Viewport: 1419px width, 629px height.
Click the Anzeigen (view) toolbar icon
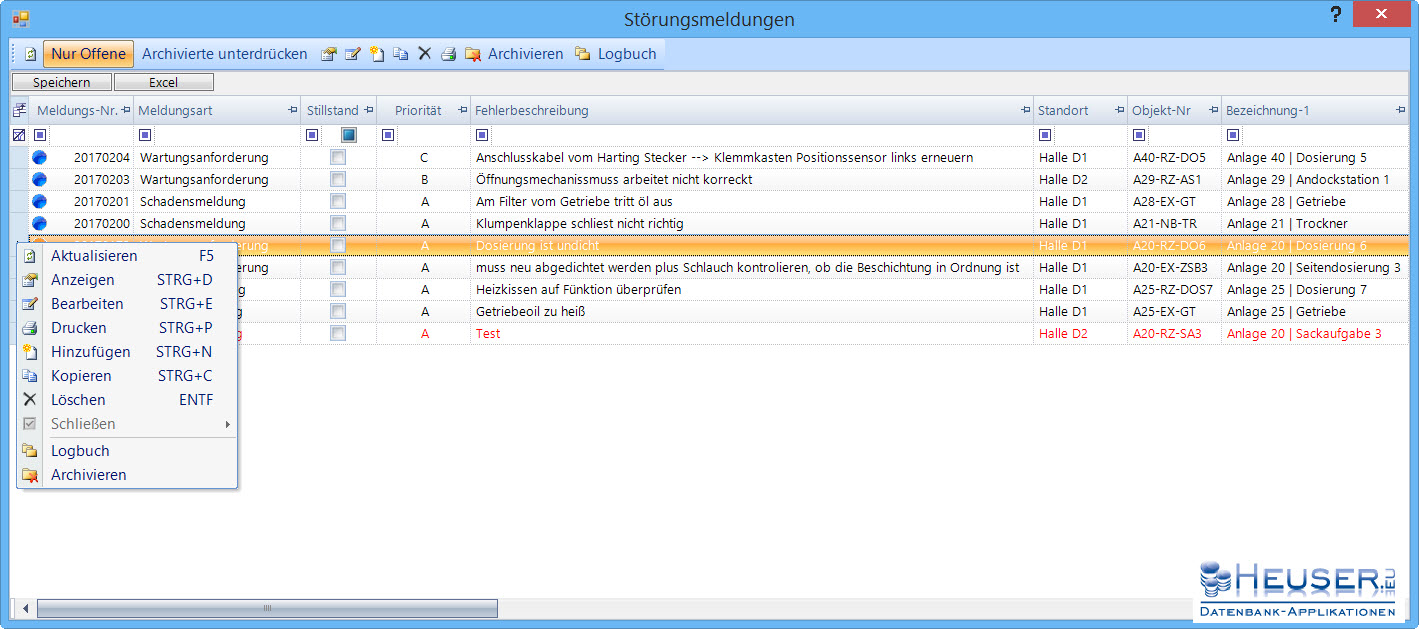(x=328, y=54)
